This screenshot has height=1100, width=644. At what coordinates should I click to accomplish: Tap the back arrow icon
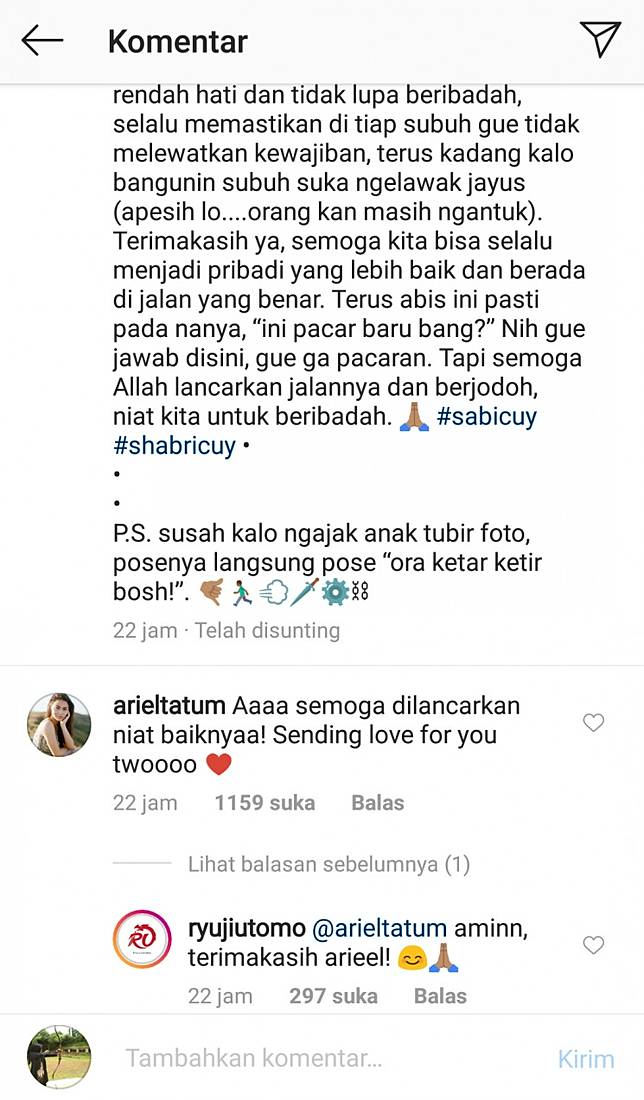coord(42,41)
